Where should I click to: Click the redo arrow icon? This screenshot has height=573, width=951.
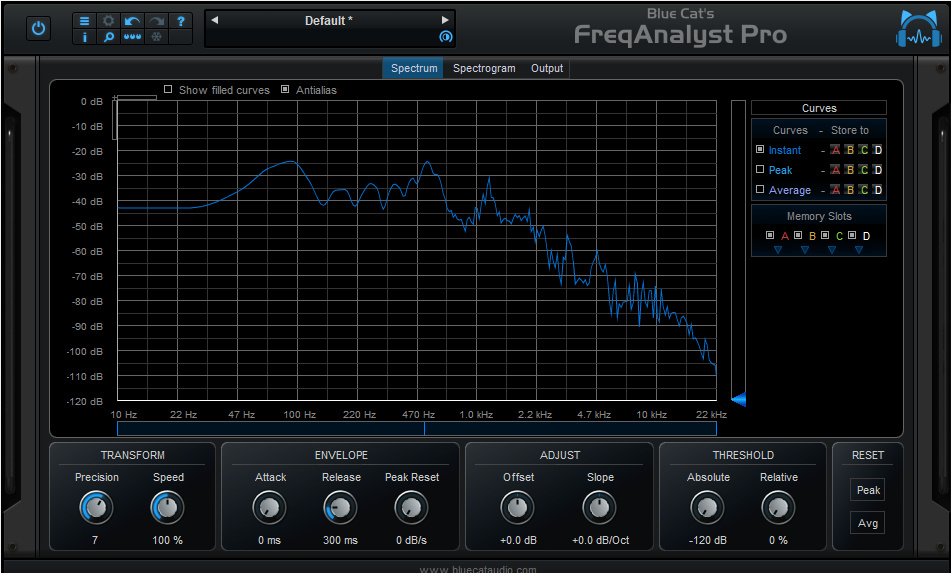156,21
